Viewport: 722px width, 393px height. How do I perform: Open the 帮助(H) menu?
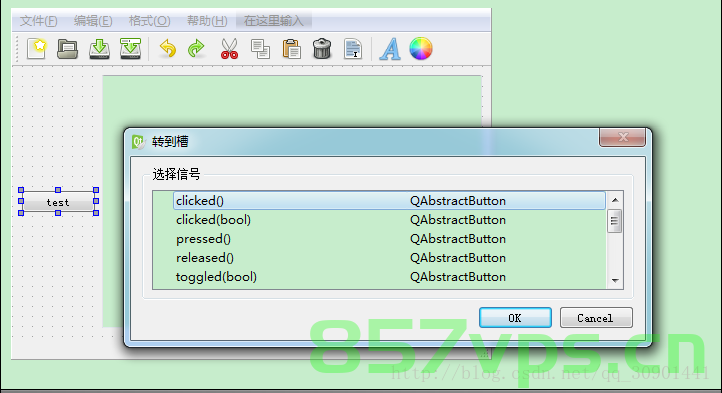point(207,21)
